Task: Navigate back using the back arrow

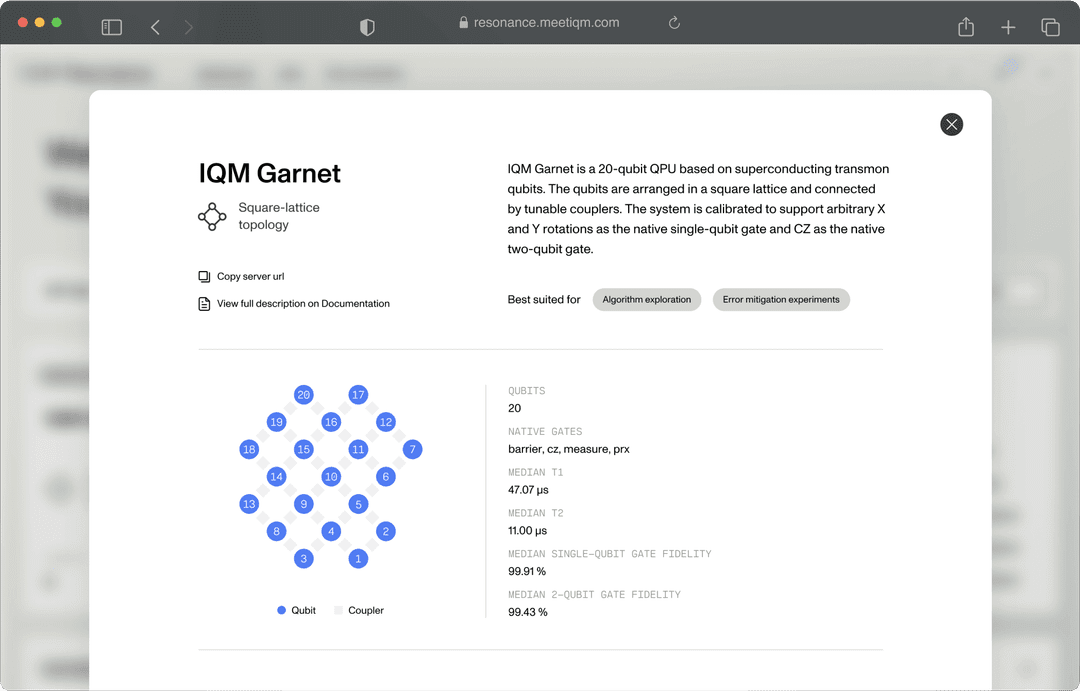Action: pos(155,27)
